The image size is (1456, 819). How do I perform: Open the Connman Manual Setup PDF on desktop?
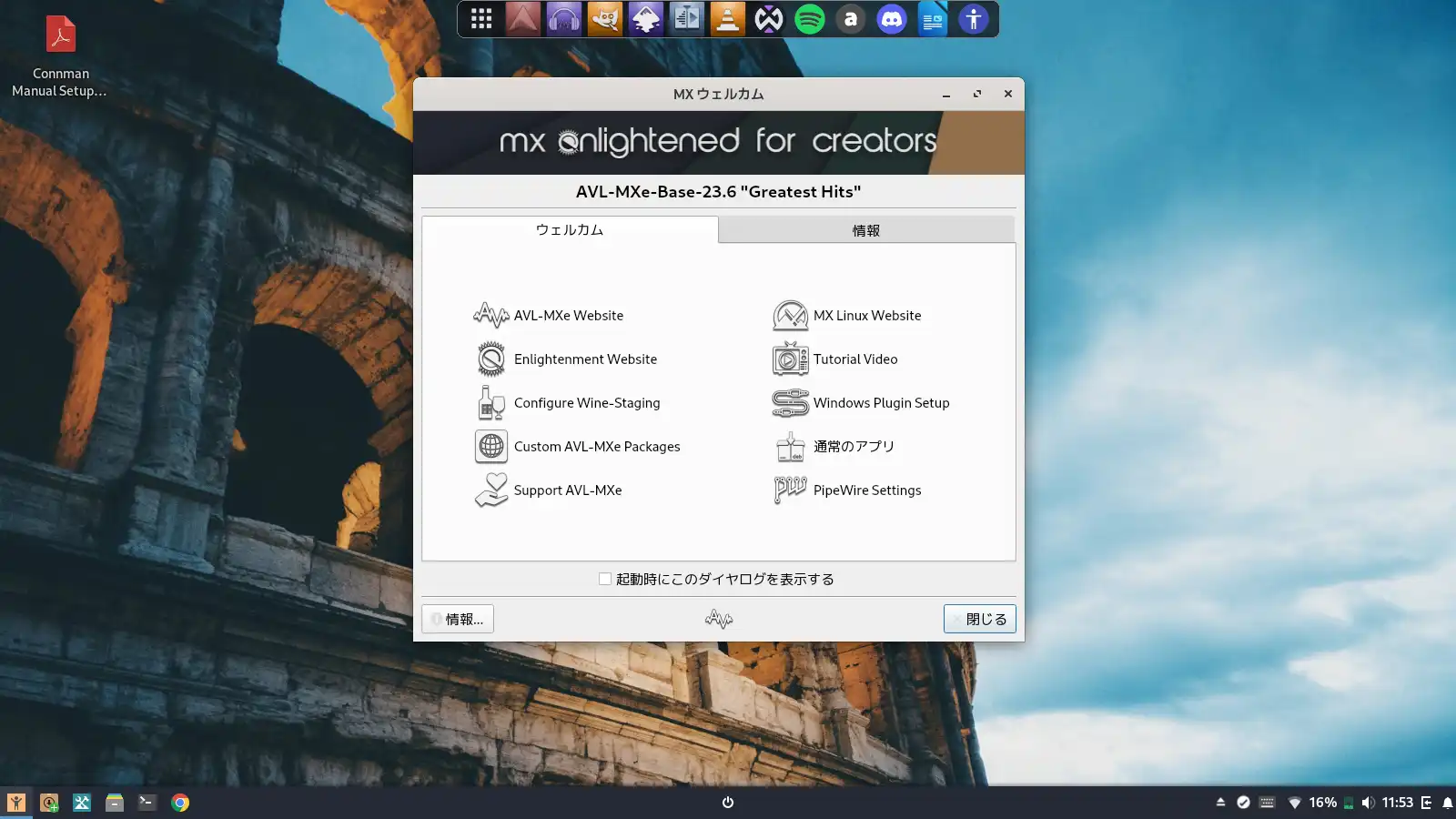tap(60, 56)
